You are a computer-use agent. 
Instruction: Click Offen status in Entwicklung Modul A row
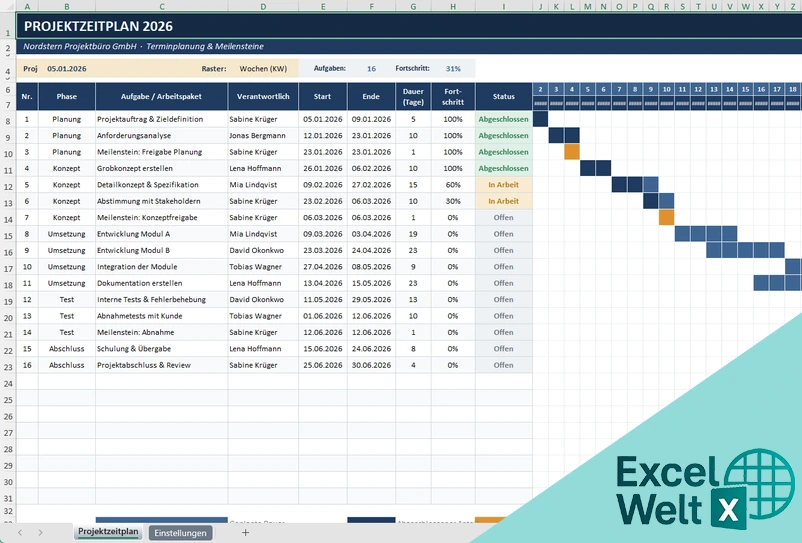click(x=504, y=234)
